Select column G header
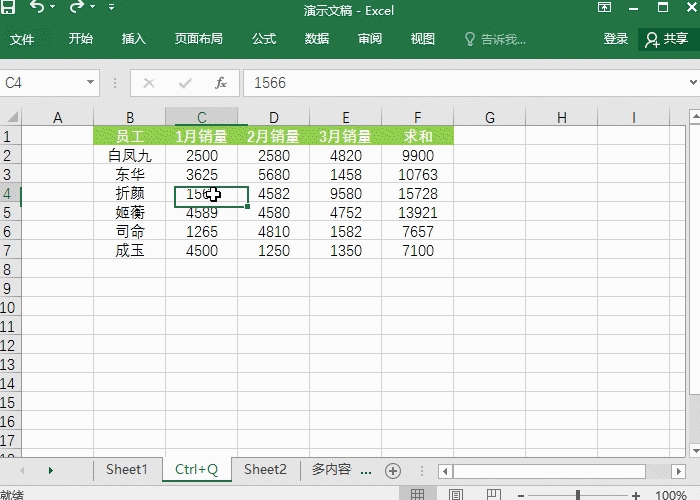This screenshot has width=700, height=500. (x=490, y=117)
